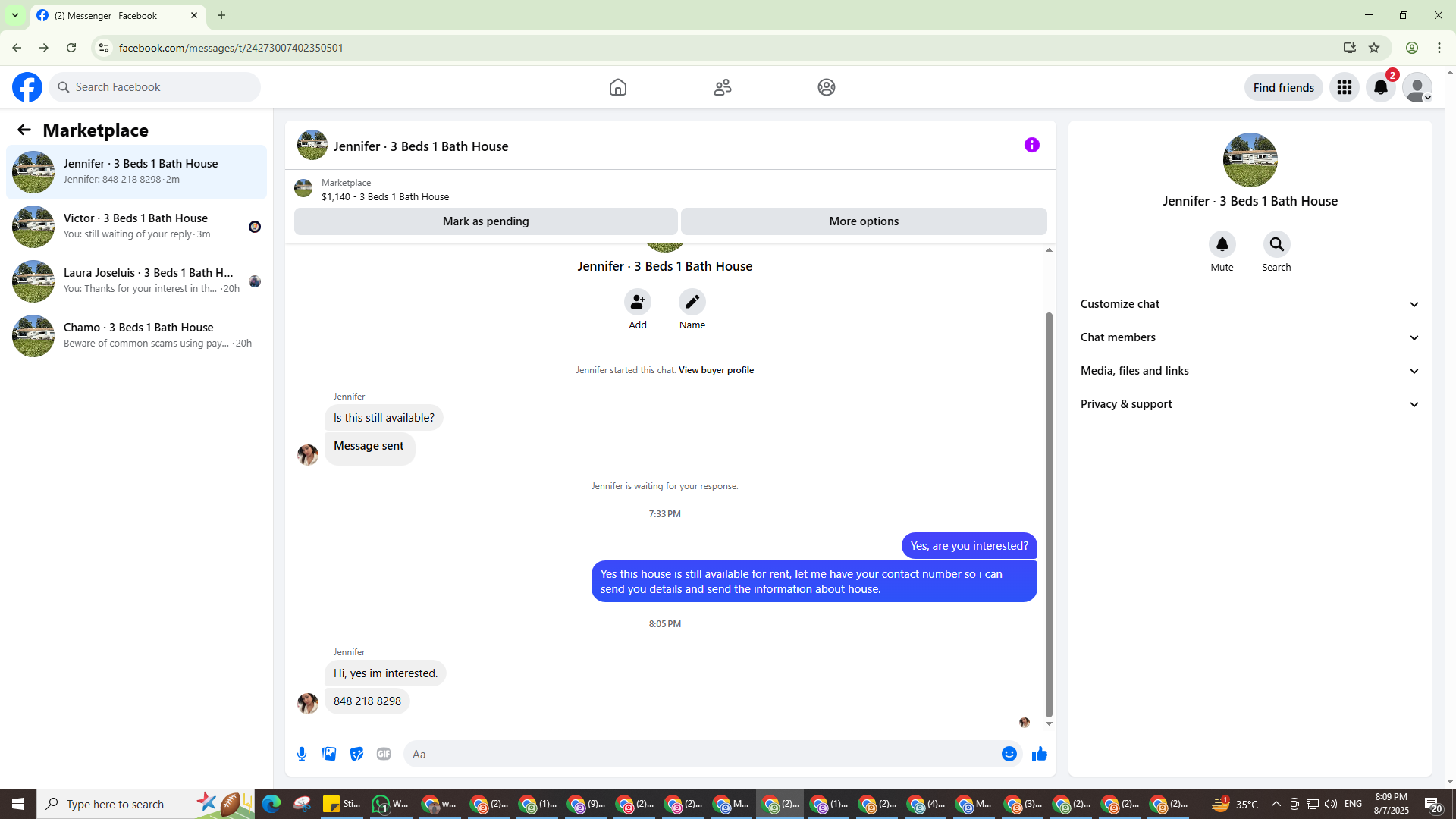1456x819 pixels.
Task: Click the Facebook logo icon
Action: click(27, 87)
